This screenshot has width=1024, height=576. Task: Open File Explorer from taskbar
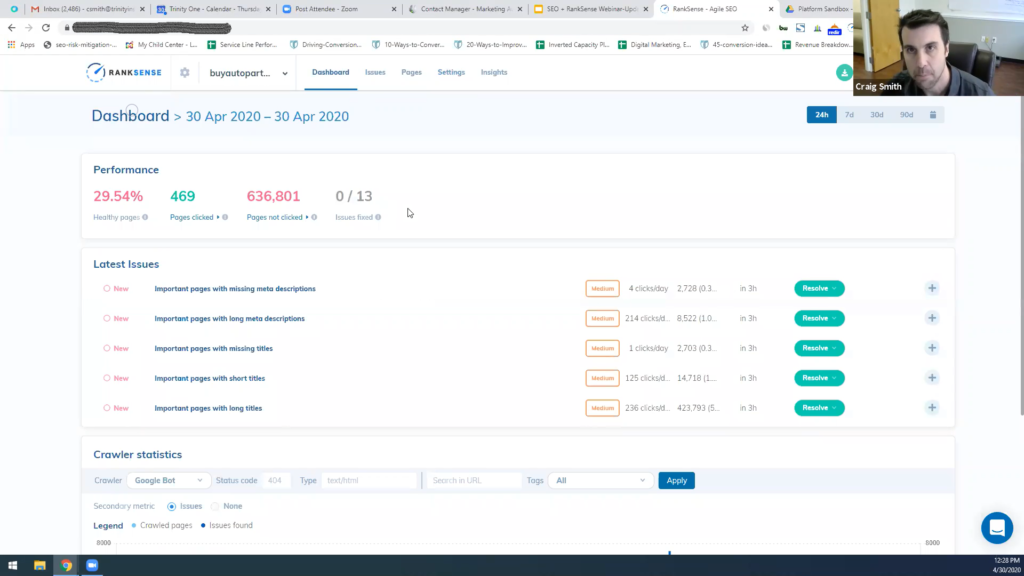click(x=40, y=566)
